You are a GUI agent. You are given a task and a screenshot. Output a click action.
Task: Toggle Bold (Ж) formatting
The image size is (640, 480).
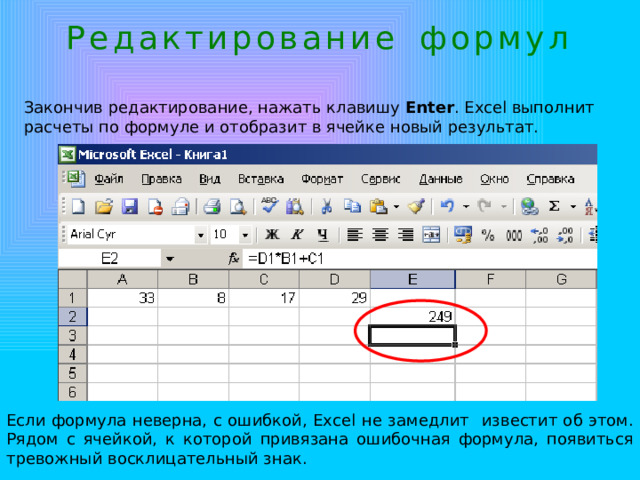[272, 235]
